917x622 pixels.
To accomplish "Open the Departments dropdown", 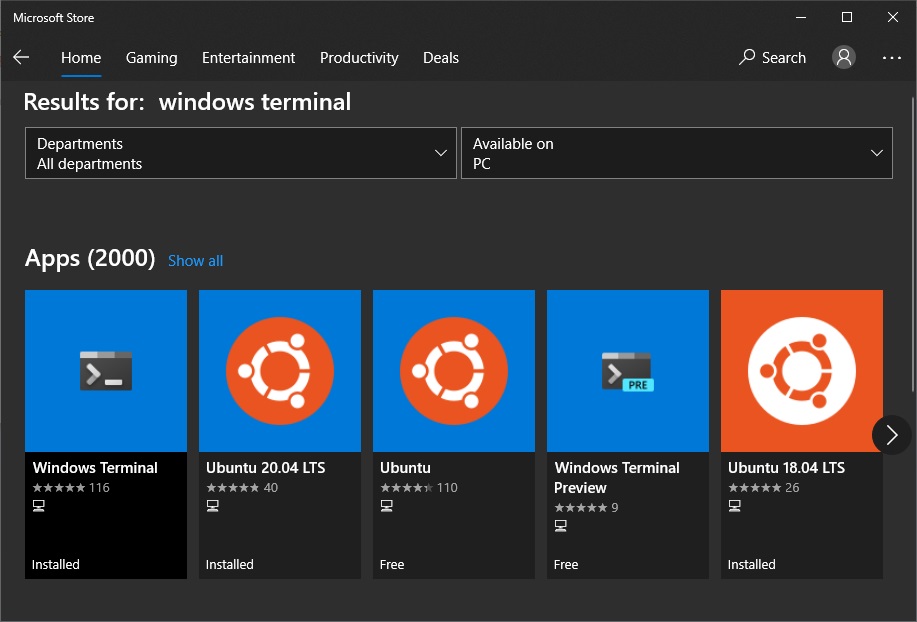I will click(241, 153).
